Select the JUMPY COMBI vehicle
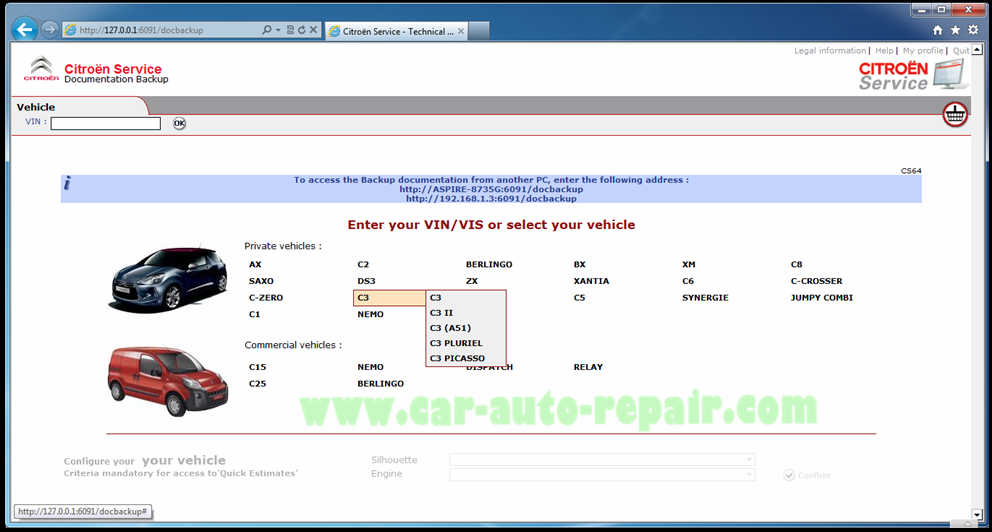This screenshot has height=532, width=992. coord(821,297)
